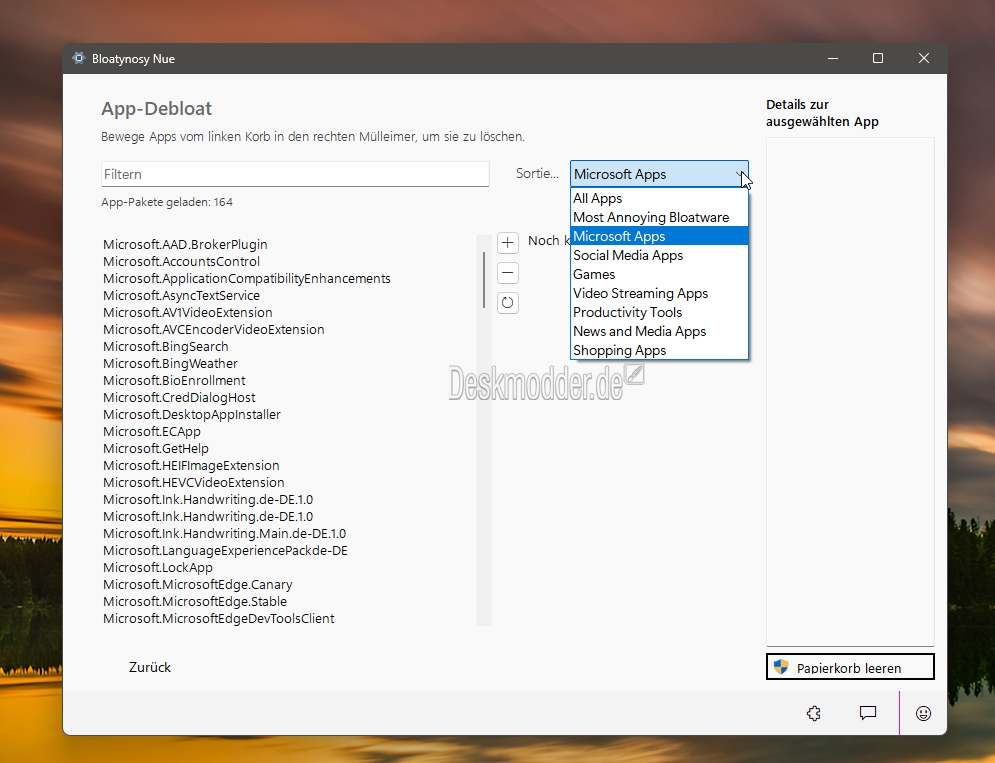Click the shield icon on Papierkorb leeren

pyautogui.click(x=781, y=667)
